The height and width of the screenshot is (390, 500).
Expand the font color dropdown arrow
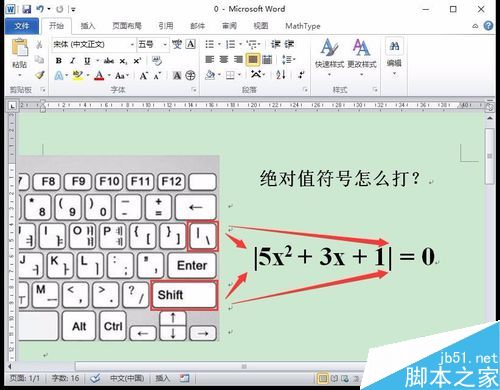pos(109,76)
